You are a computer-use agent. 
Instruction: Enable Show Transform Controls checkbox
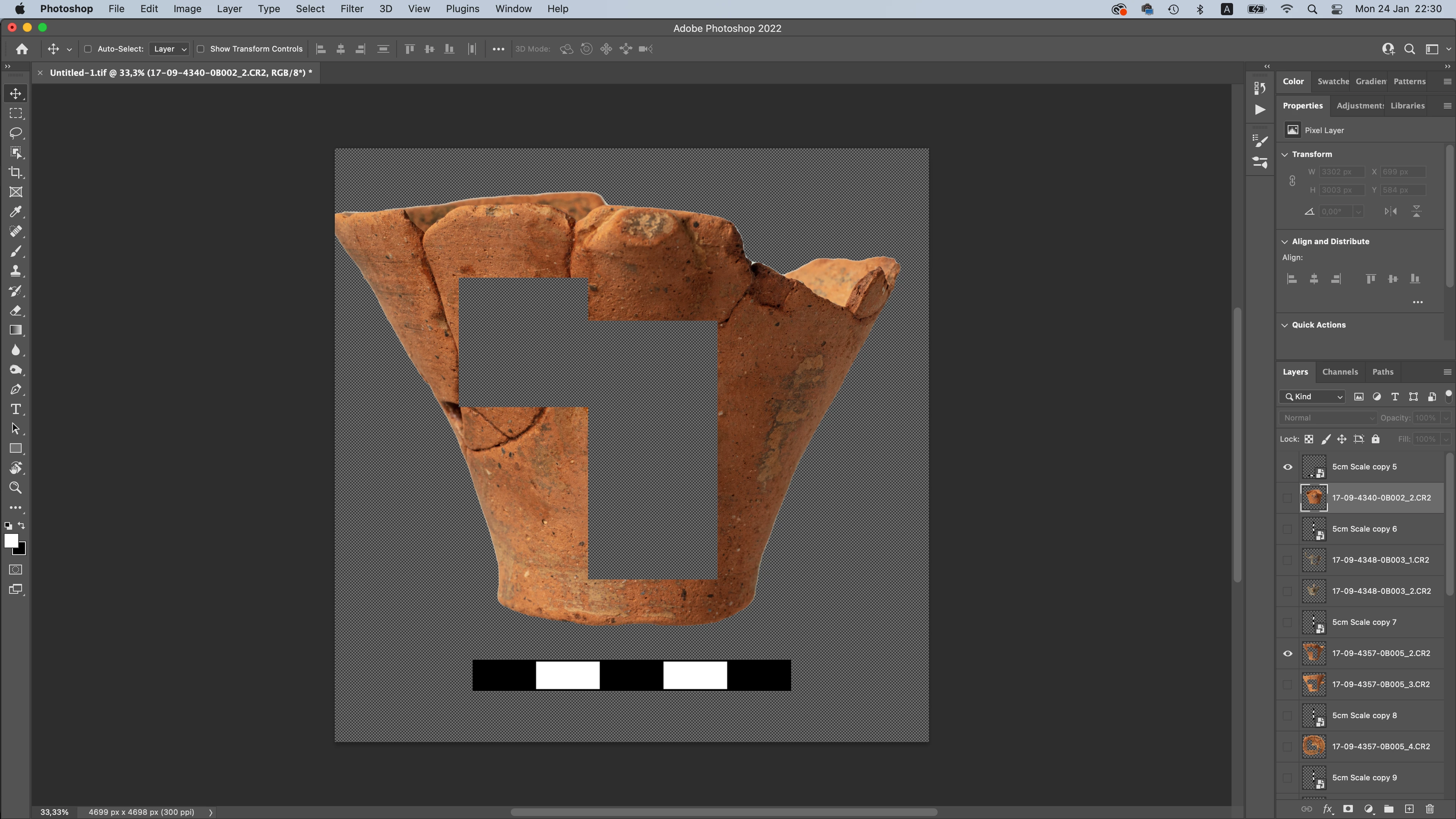point(201,49)
